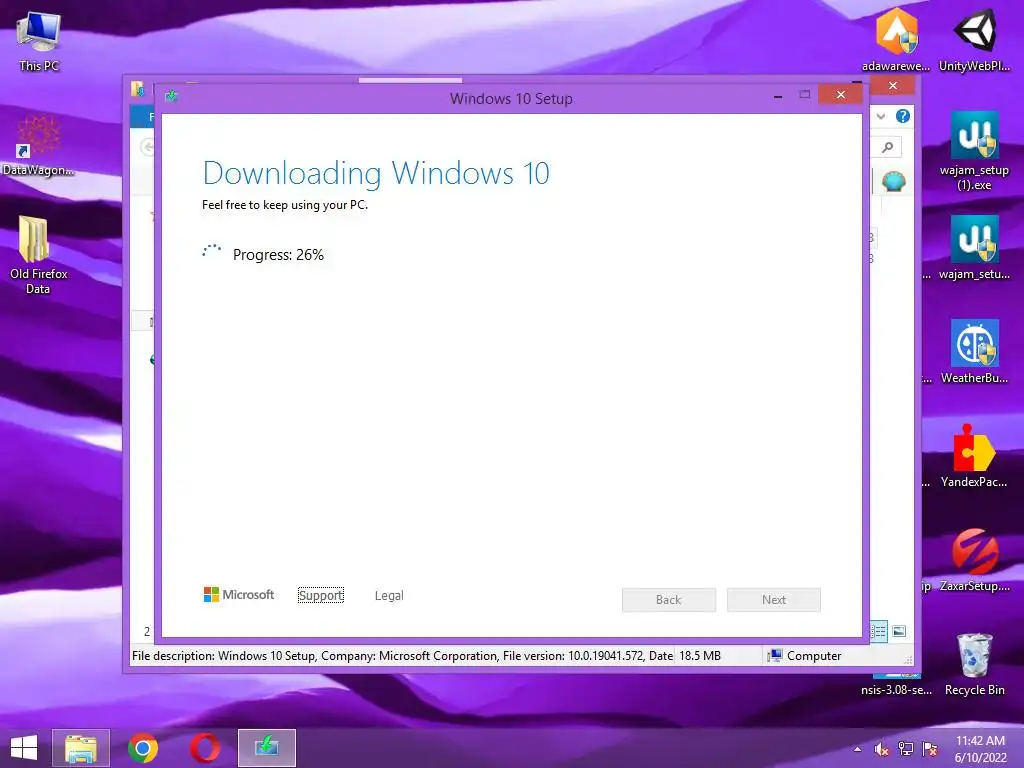Launch Google Chrome from the taskbar
Viewport: 1024px width, 768px height.
click(x=143, y=748)
